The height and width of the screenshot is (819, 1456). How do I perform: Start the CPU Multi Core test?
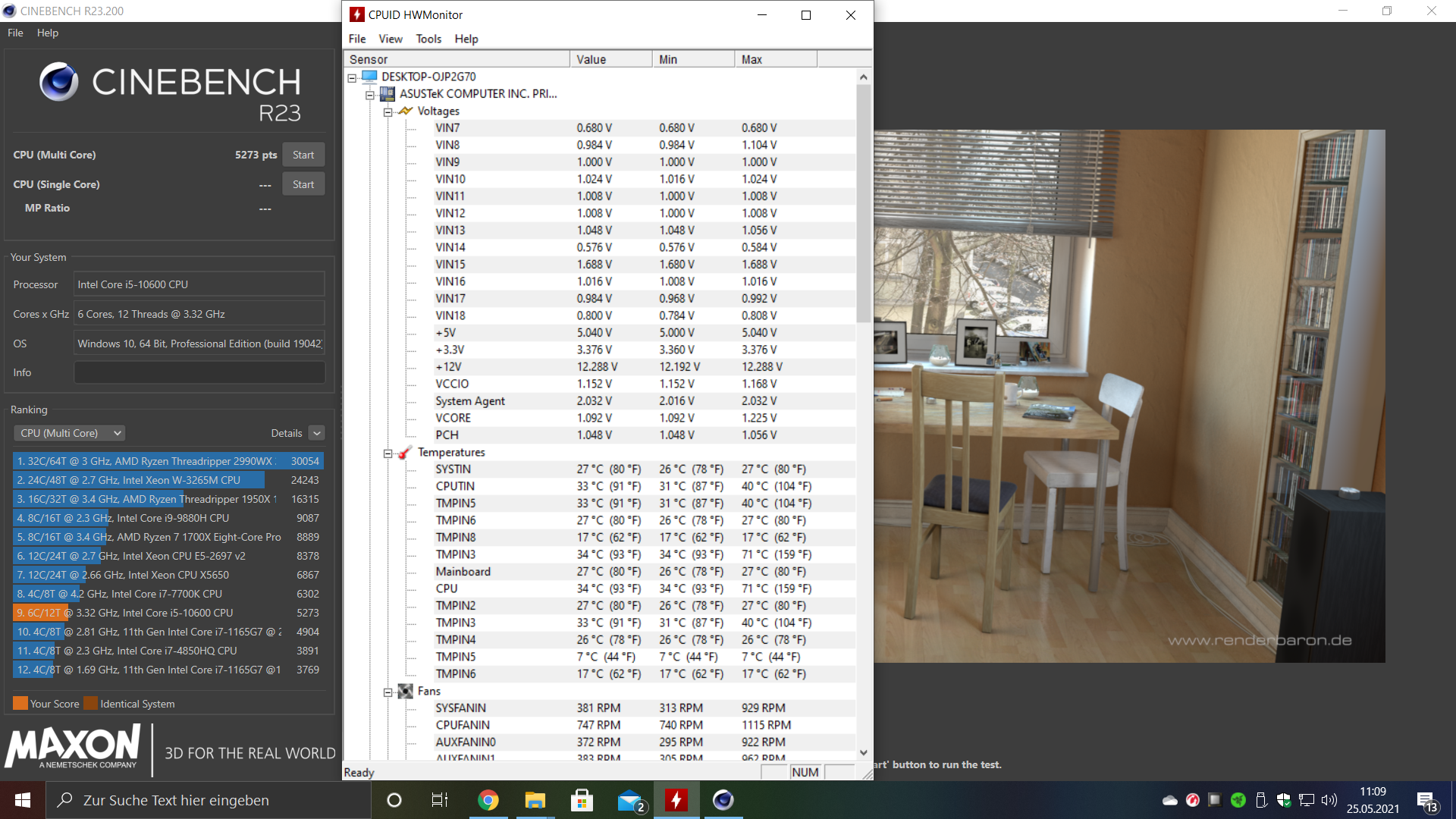pyautogui.click(x=303, y=155)
